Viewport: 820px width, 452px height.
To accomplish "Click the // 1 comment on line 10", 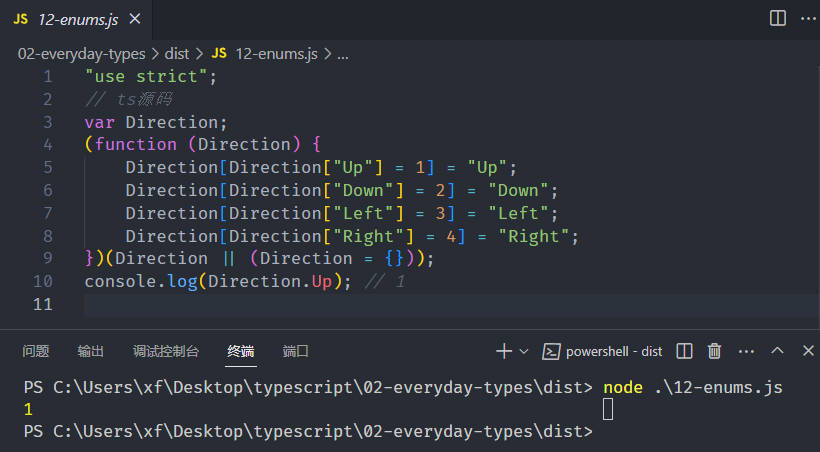I will point(385,281).
